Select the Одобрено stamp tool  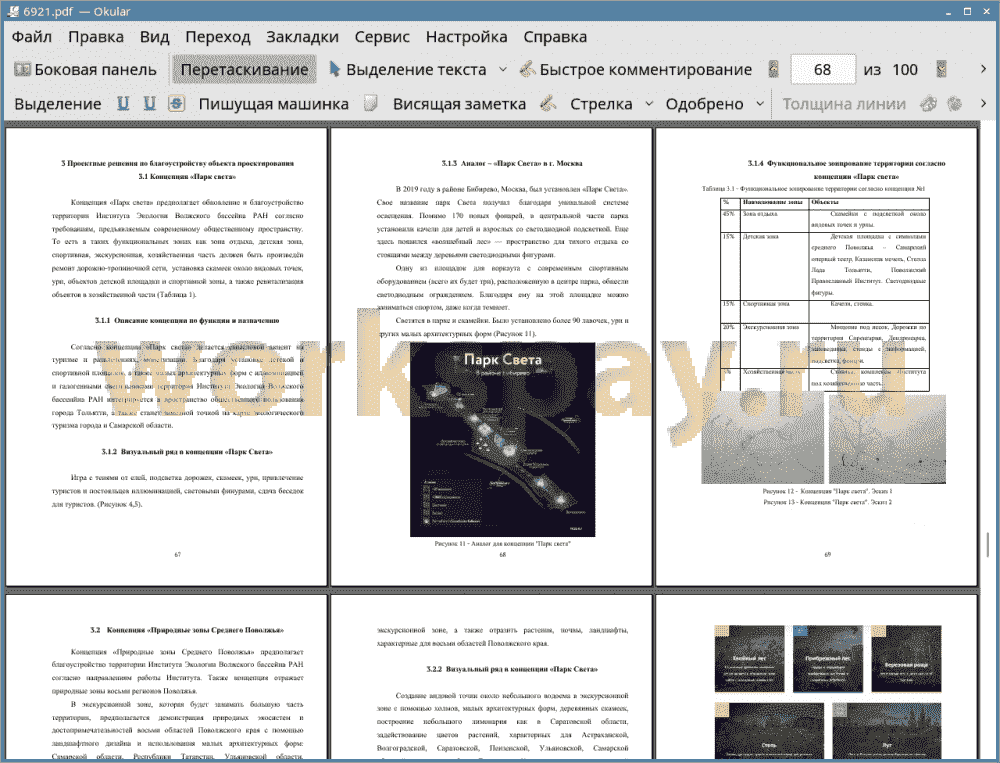[x=704, y=104]
